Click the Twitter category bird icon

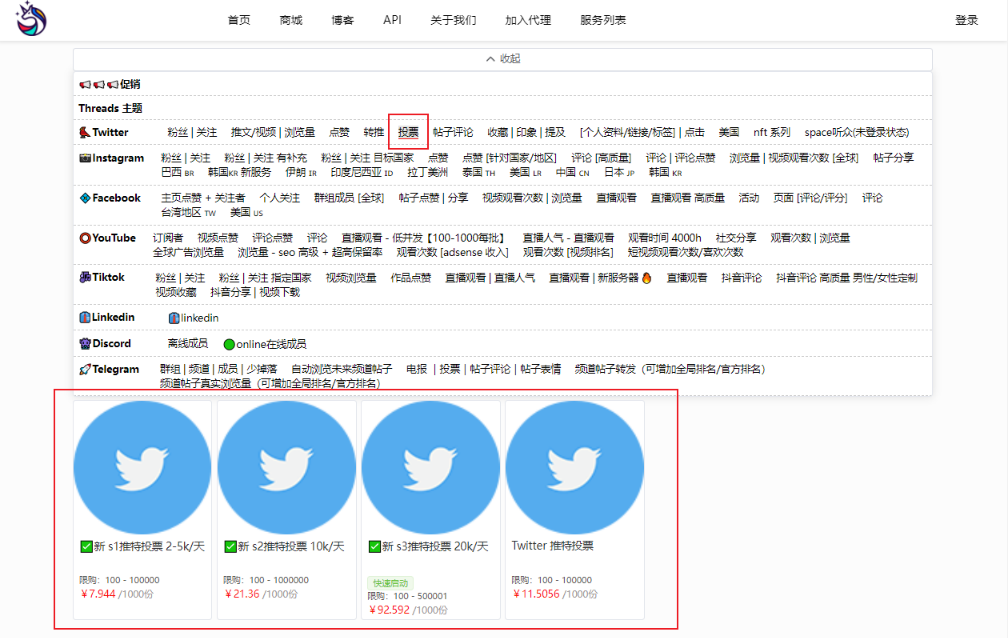[84, 132]
